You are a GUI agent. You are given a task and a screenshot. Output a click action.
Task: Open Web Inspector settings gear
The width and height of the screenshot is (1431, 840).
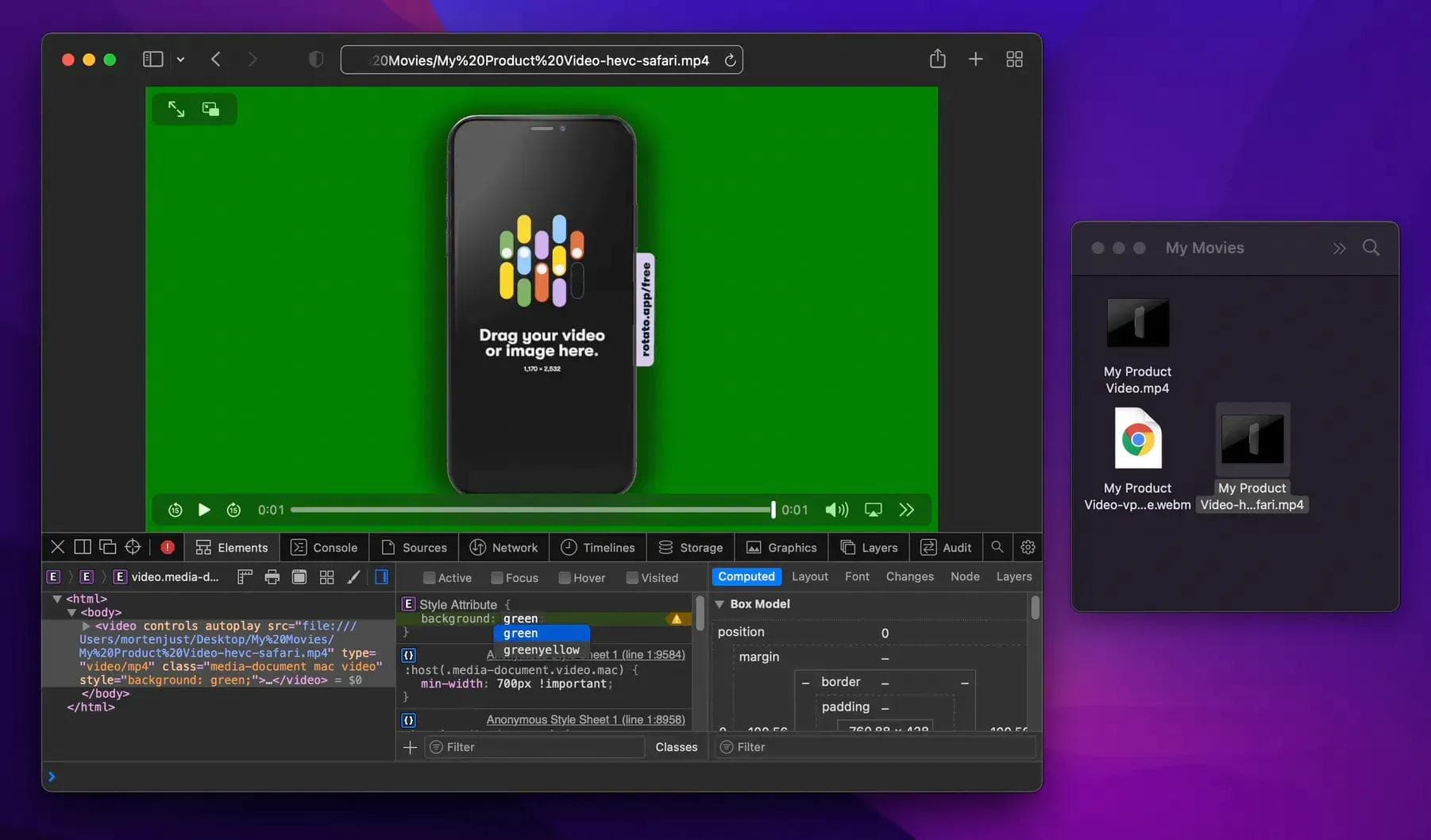click(x=1028, y=547)
